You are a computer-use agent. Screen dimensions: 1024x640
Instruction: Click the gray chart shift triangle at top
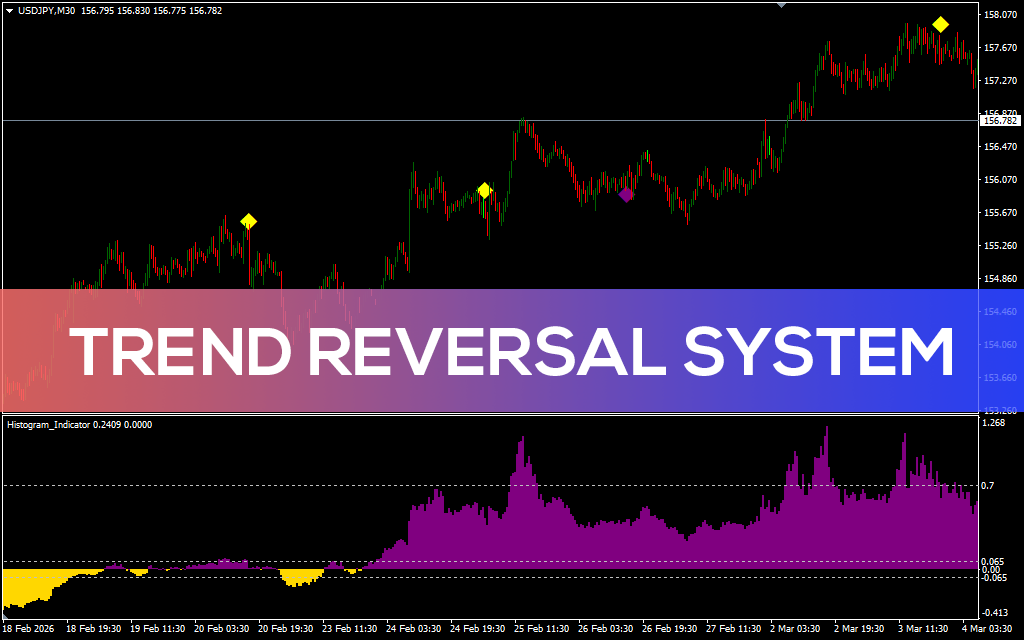click(x=781, y=5)
